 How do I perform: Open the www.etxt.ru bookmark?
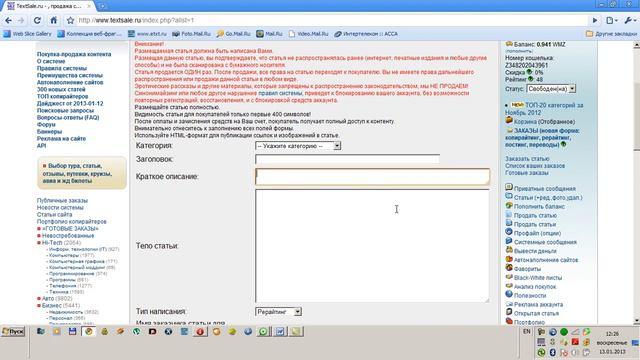click(147, 34)
